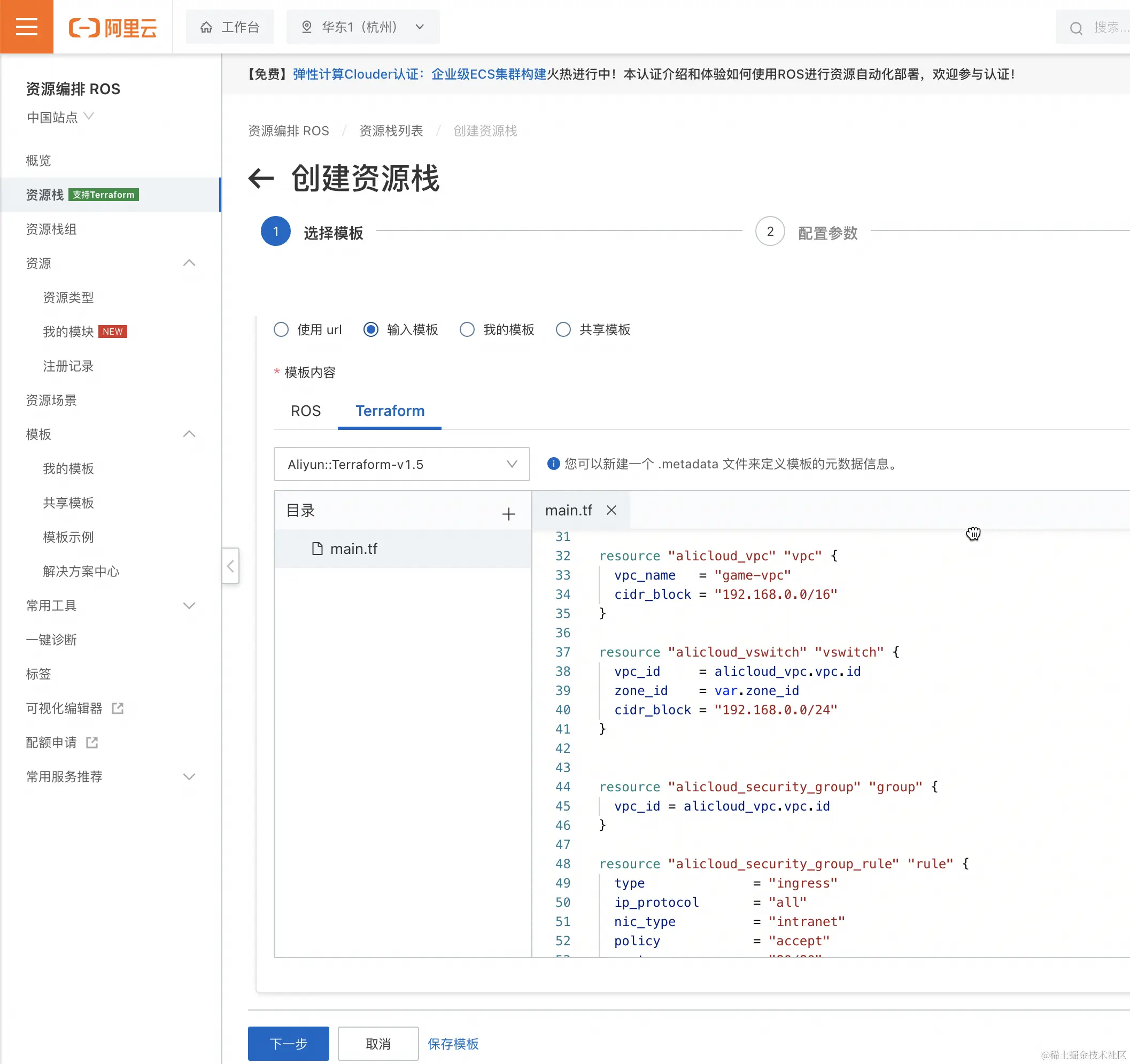Image resolution: width=1130 pixels, height=1064 pixels.
Task: Collapse the sidebar with the arrow handle
Action: coord(230,566)
